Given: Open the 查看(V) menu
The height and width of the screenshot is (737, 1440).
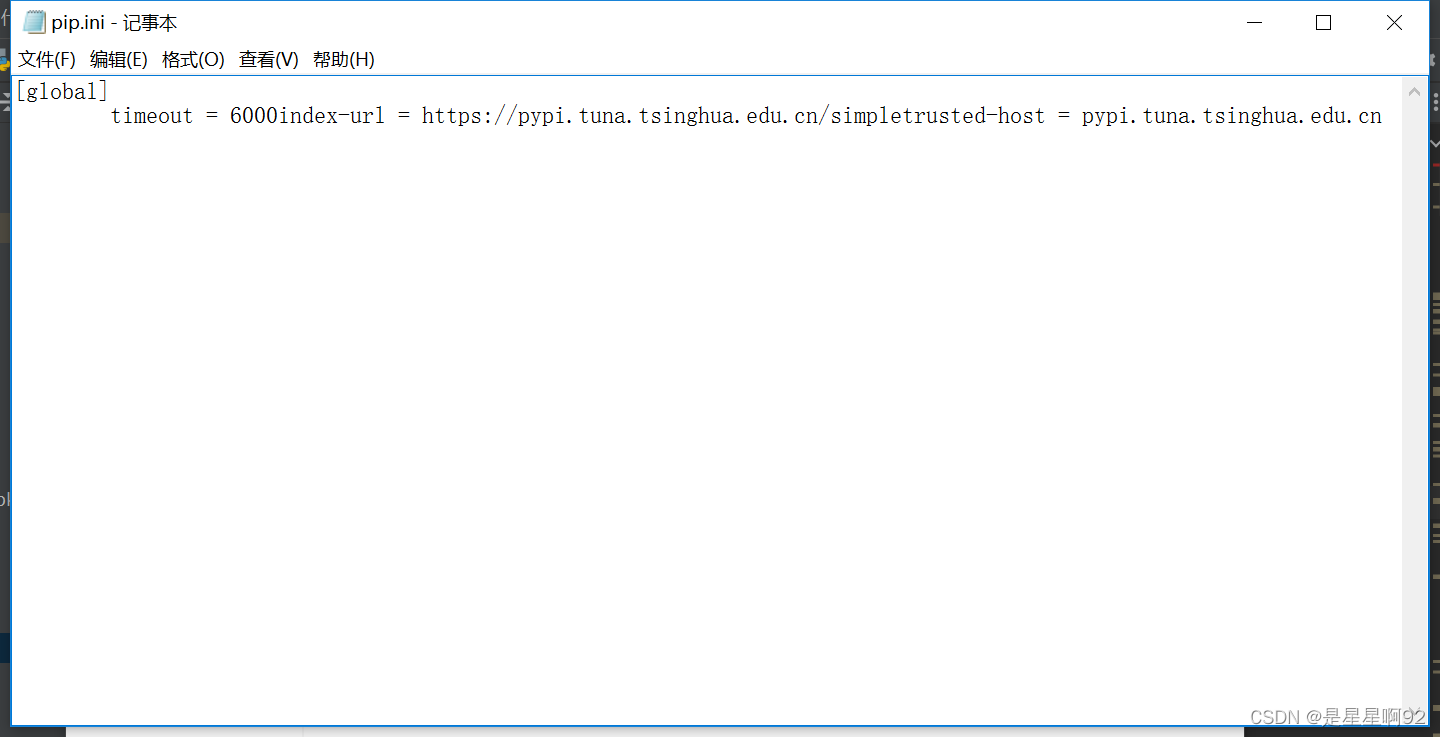Looking at the screenshot, I should tap(269, 60).
